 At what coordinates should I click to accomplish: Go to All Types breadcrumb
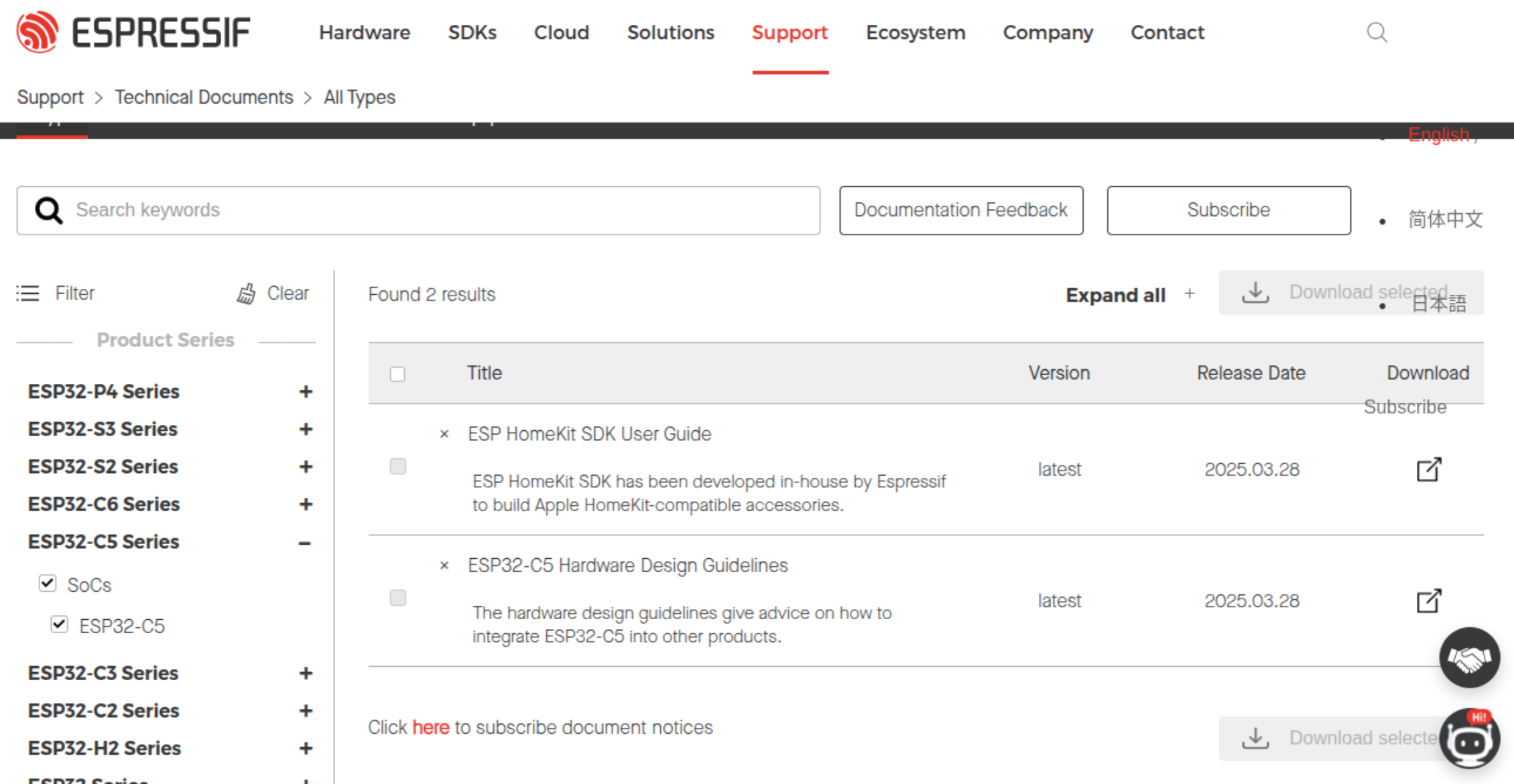tap(359, 98)
